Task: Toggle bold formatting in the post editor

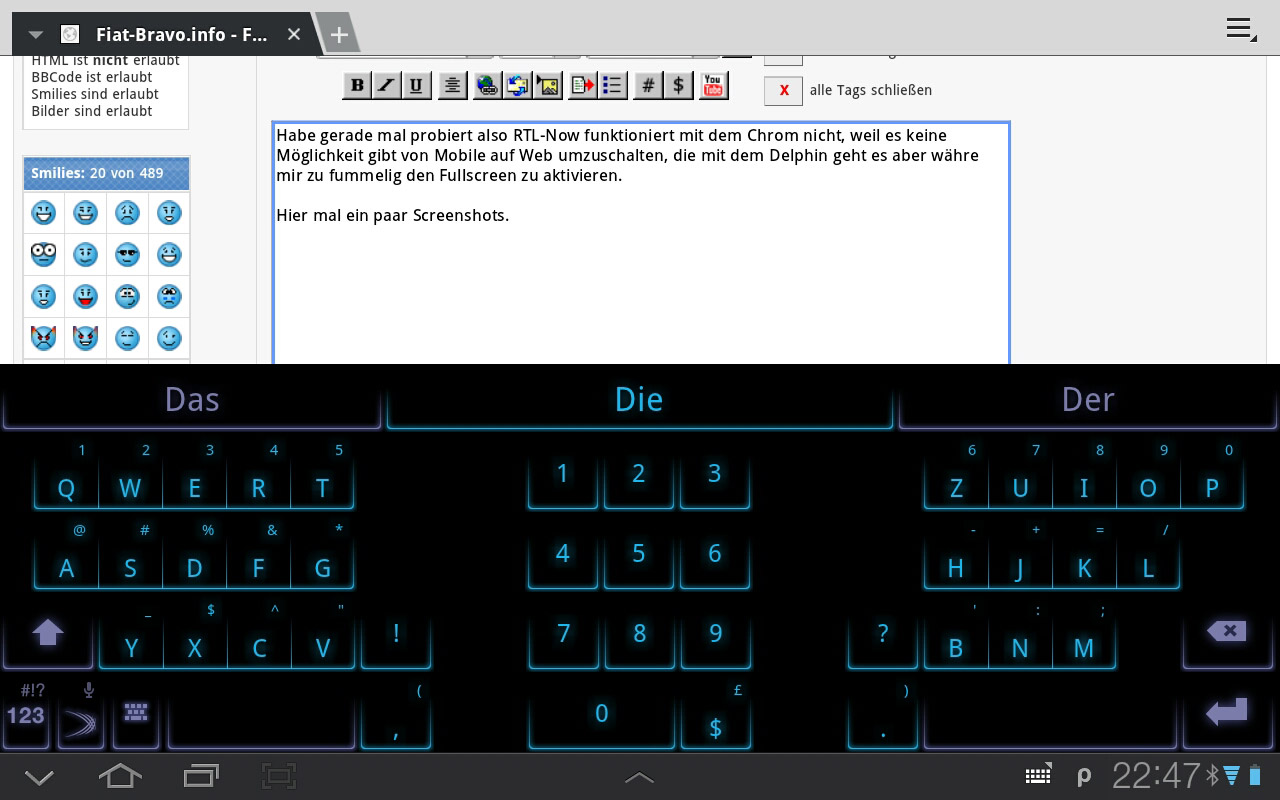Action: coord(357,86)
